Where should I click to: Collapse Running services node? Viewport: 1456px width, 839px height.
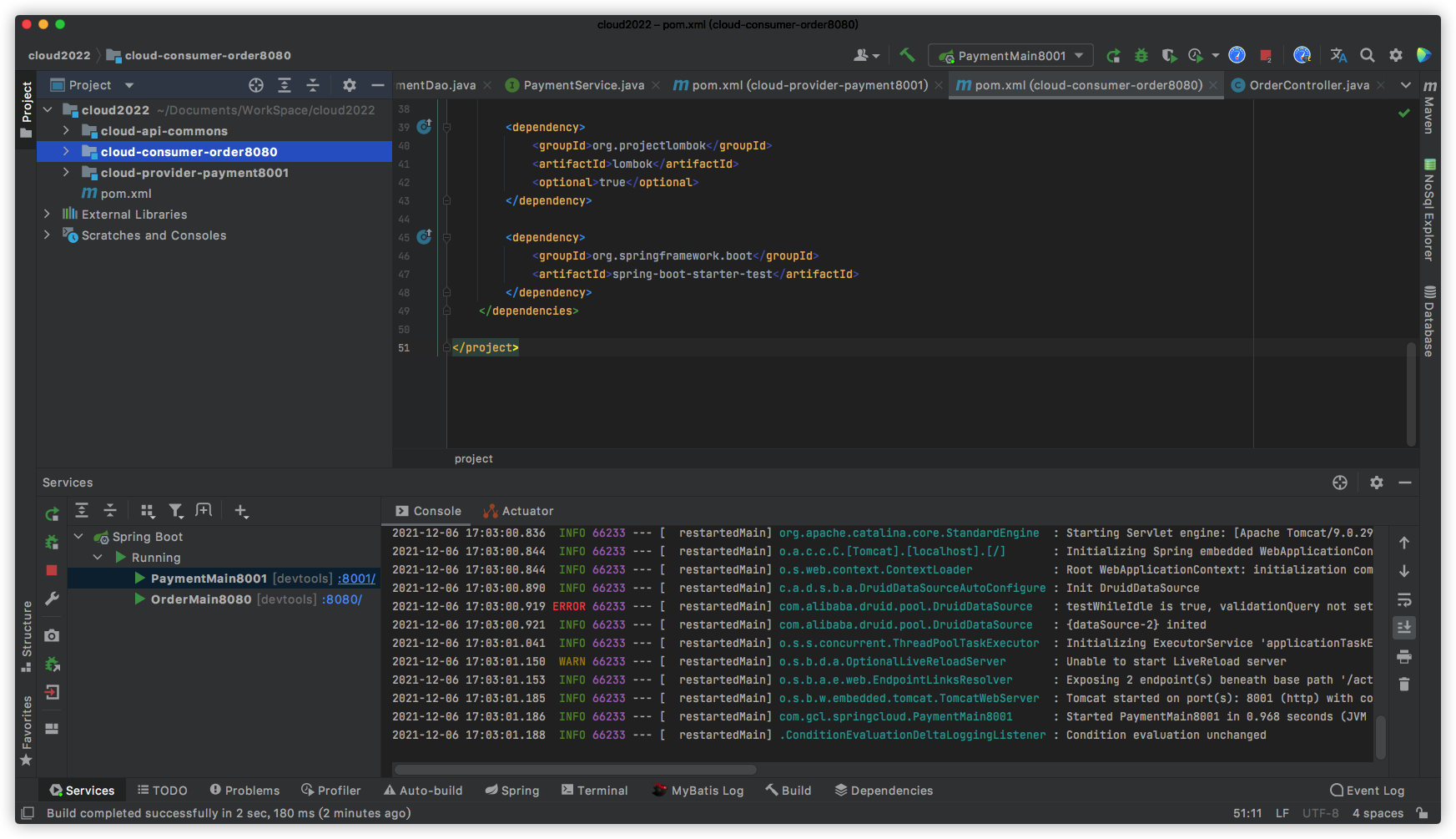coord(98,557)
